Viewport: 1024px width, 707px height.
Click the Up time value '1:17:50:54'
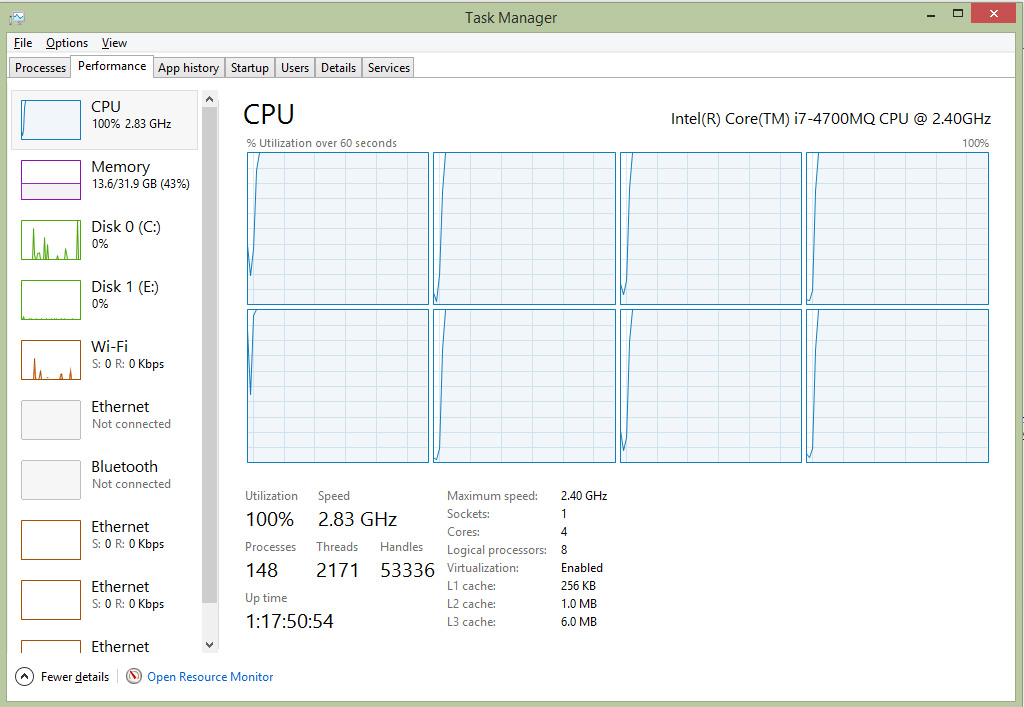pos(289,621)
